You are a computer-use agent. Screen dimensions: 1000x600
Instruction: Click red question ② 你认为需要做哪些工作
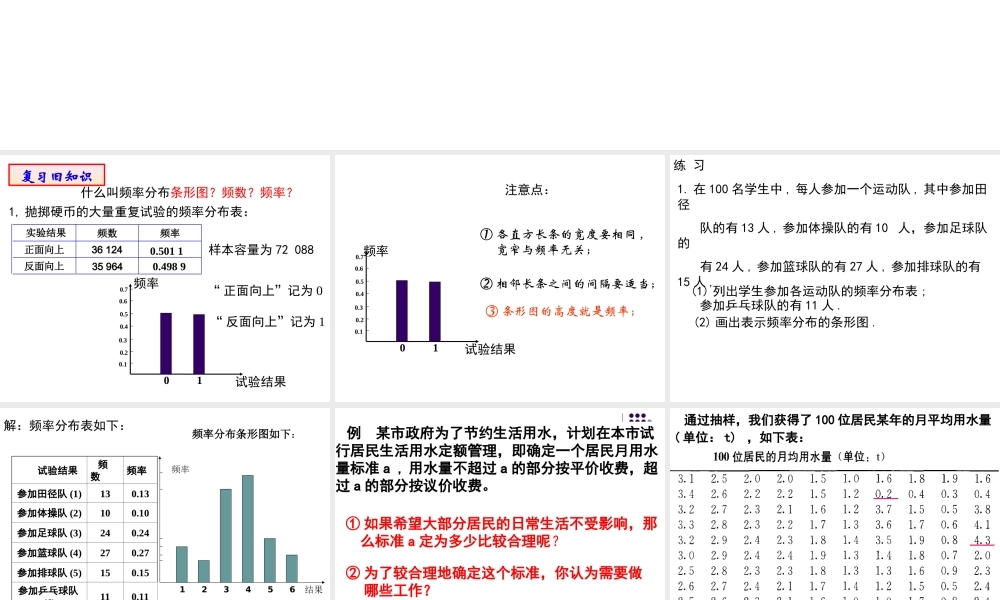pos(494,582)
